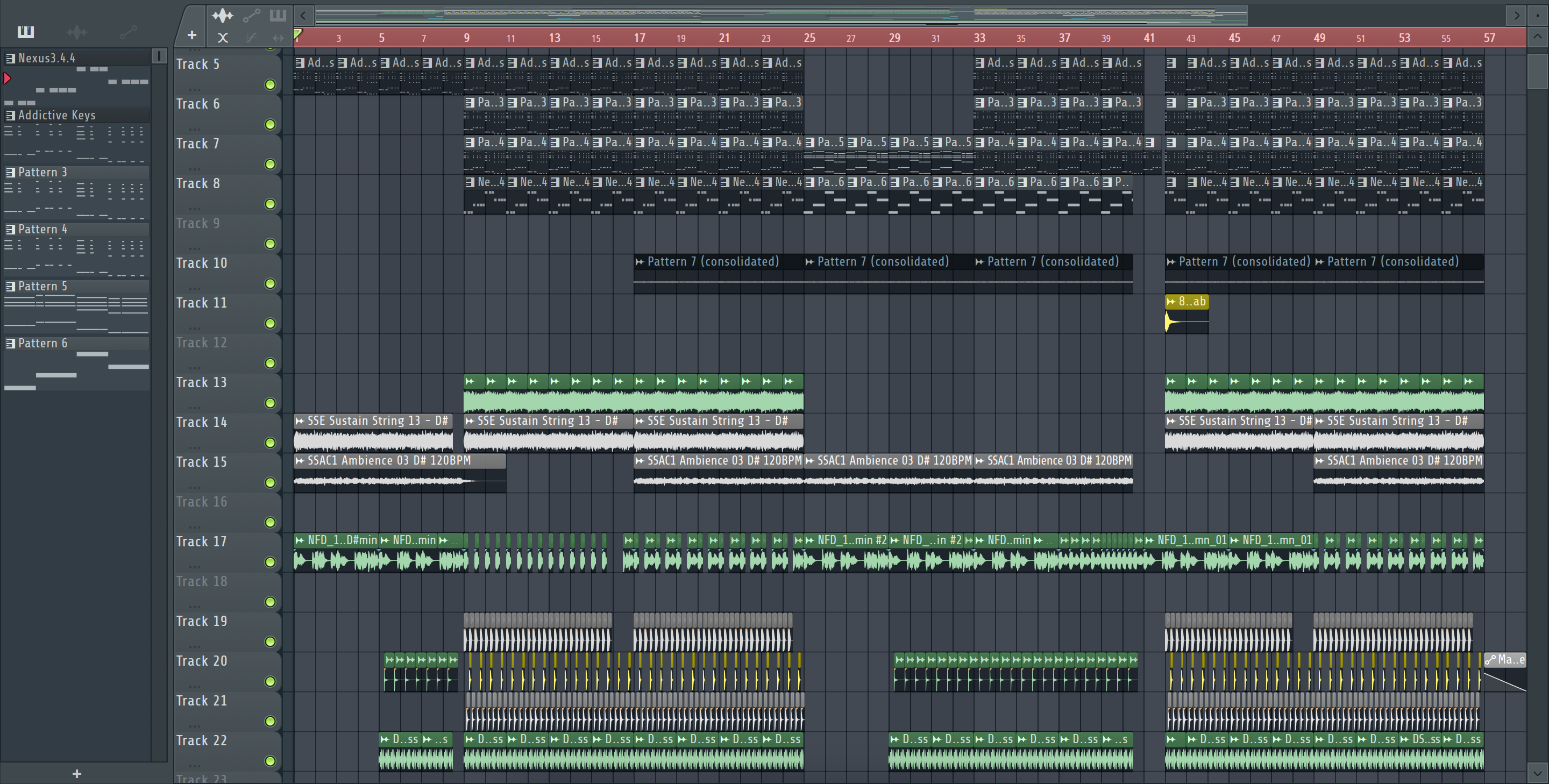Click the picker scrollbar handle button

coord(159,56)
